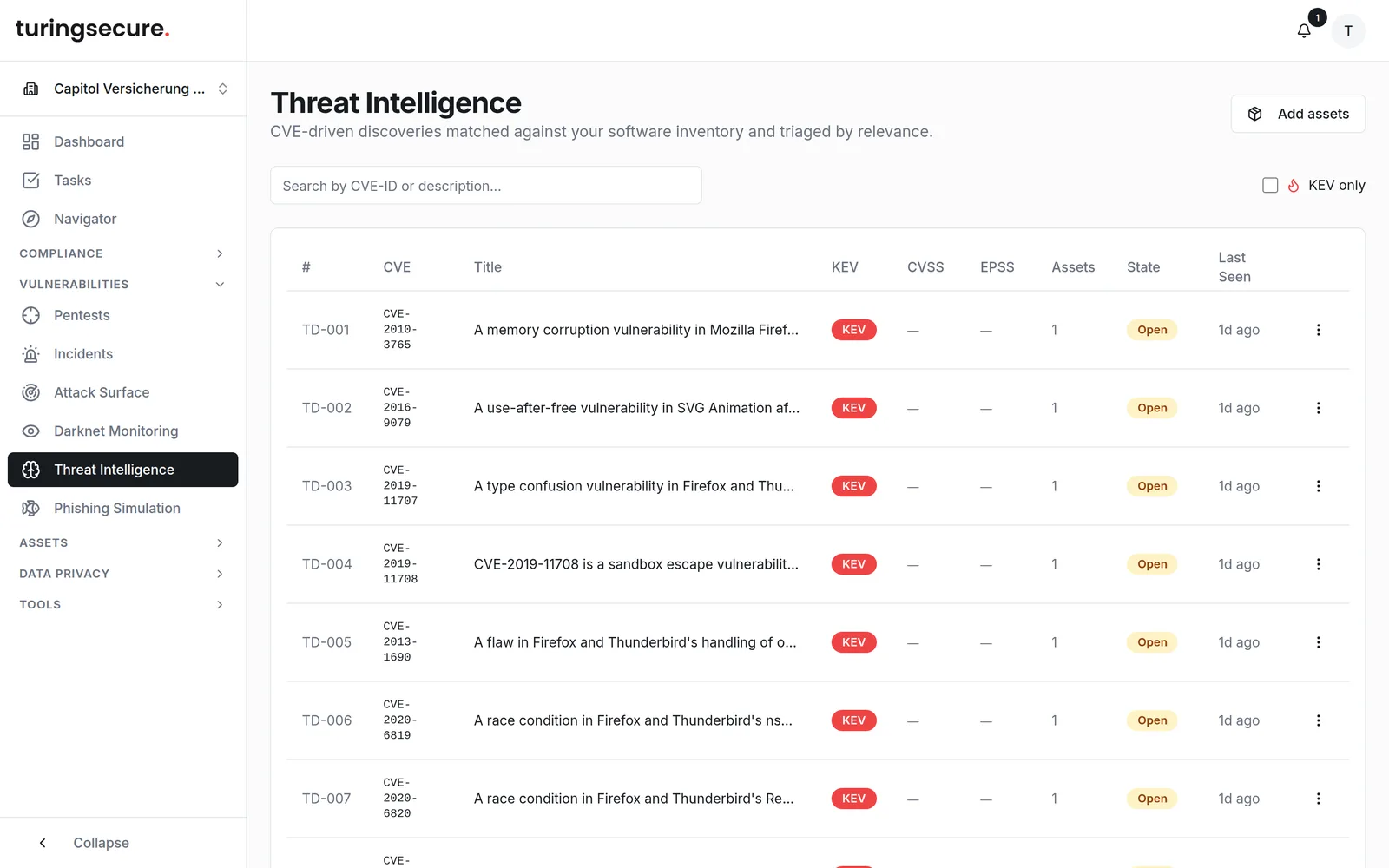
Task: Focus the Search by CVE-ID field
Action: click(486, 186)
